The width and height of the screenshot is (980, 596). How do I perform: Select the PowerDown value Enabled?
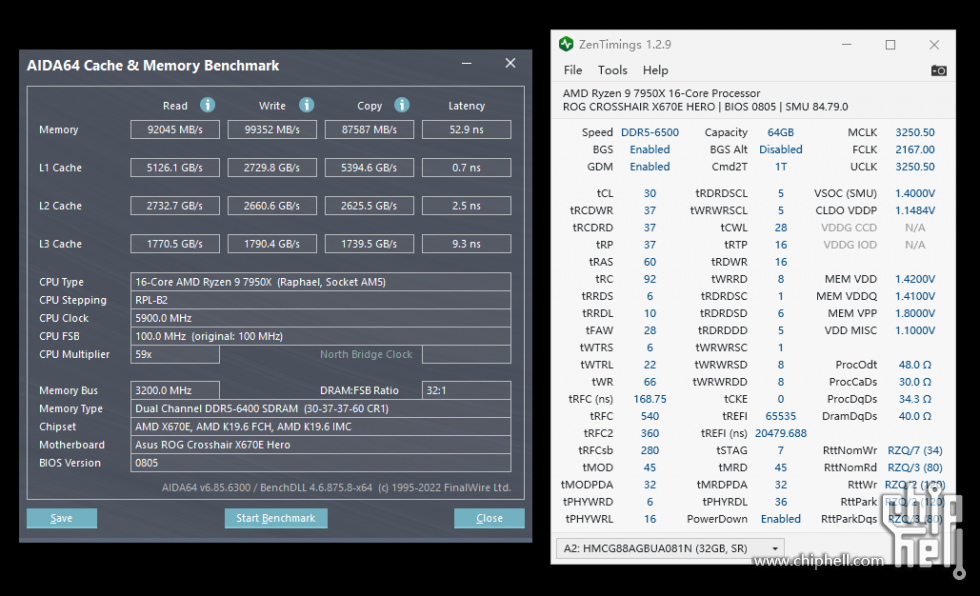(x=781, y=519)
